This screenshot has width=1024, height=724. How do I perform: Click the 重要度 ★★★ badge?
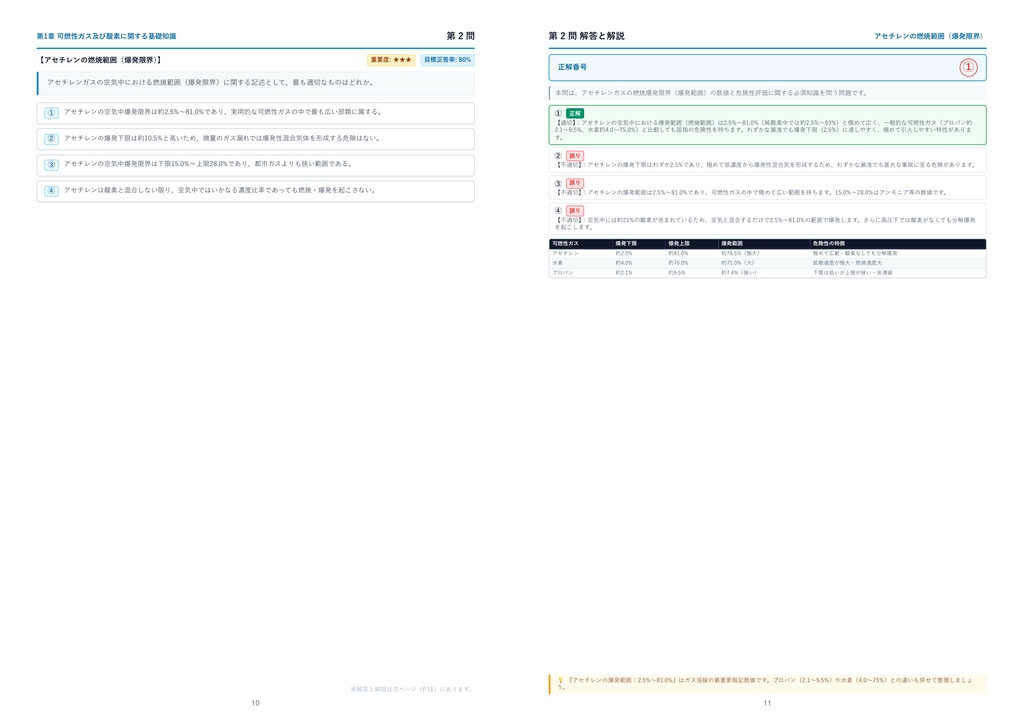click(x=391, y=60)
